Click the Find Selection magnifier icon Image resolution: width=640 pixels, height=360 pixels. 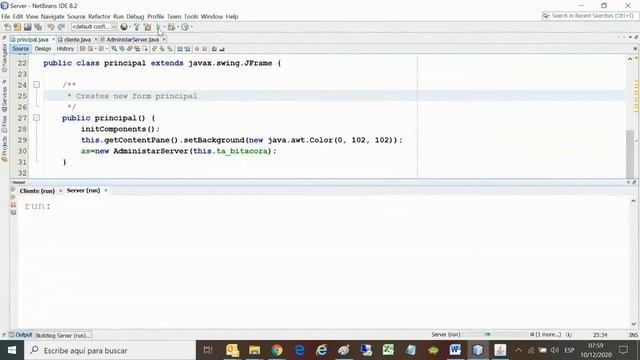114,49
